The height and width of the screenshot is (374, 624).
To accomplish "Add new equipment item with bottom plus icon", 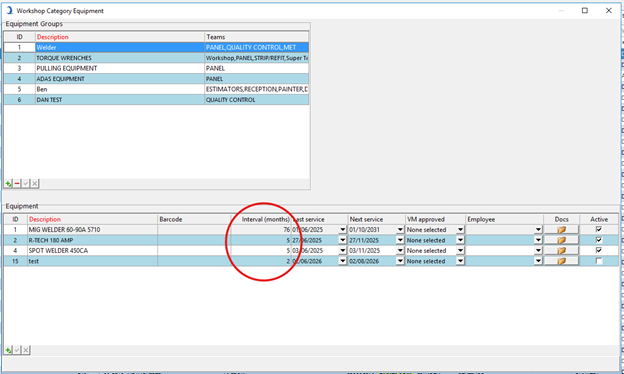I will pos(8,350).
